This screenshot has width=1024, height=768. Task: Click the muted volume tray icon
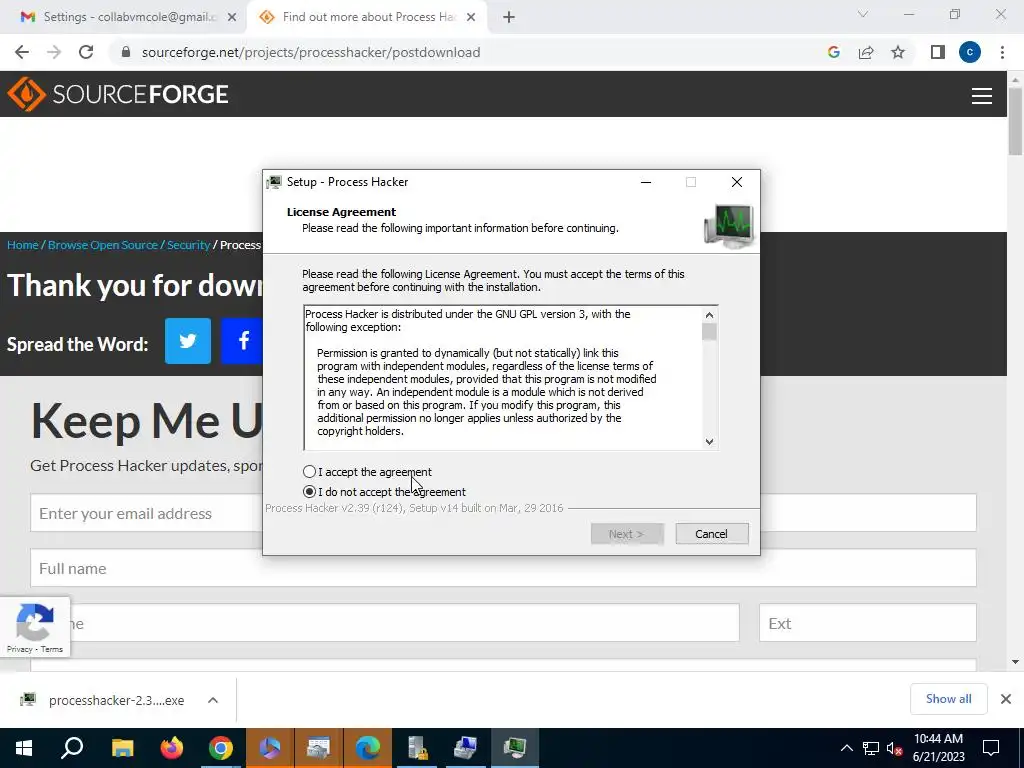[894, 748]
